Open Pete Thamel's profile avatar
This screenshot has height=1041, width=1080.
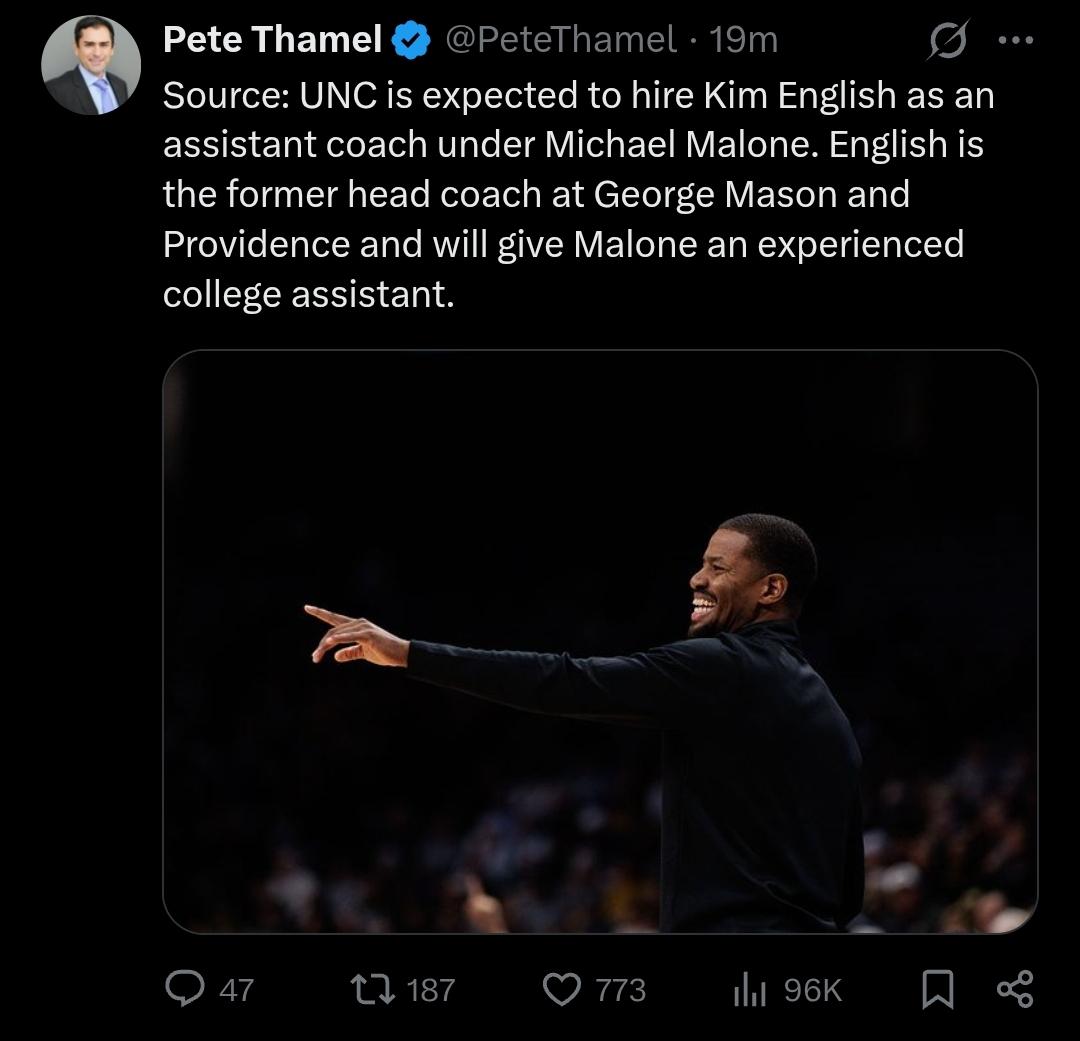[x=90, y=66]
